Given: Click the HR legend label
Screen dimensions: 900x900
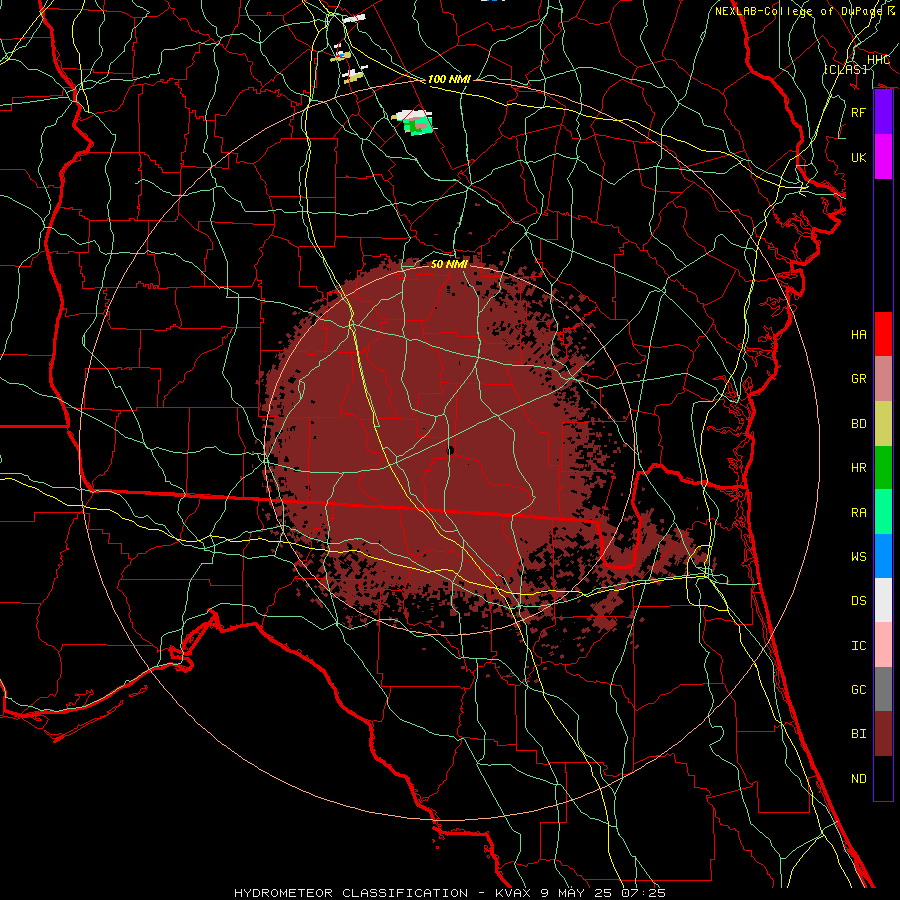Looking at the screenshot, I should pyautogui.click(x=859, y=467).
